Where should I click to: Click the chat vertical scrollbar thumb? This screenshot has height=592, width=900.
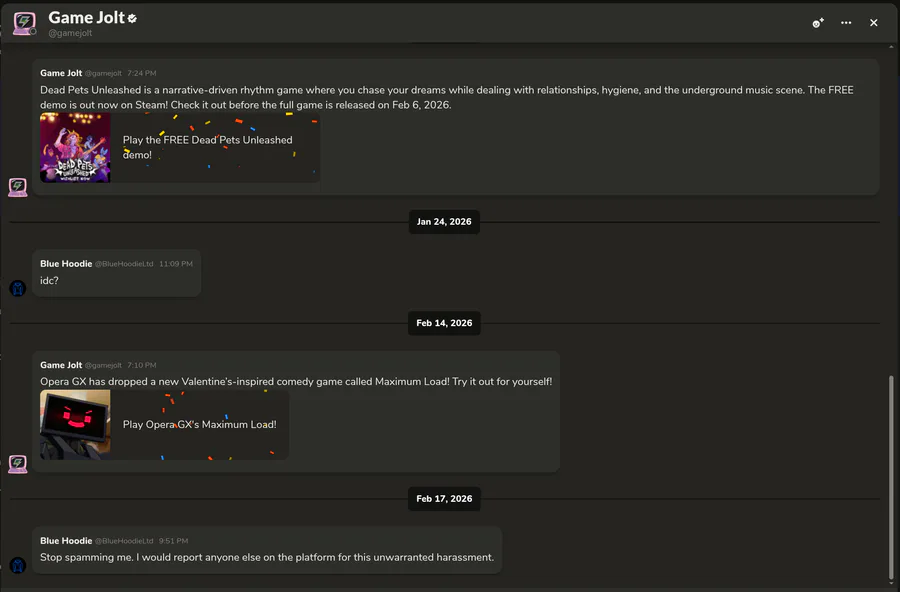(891, 478)
